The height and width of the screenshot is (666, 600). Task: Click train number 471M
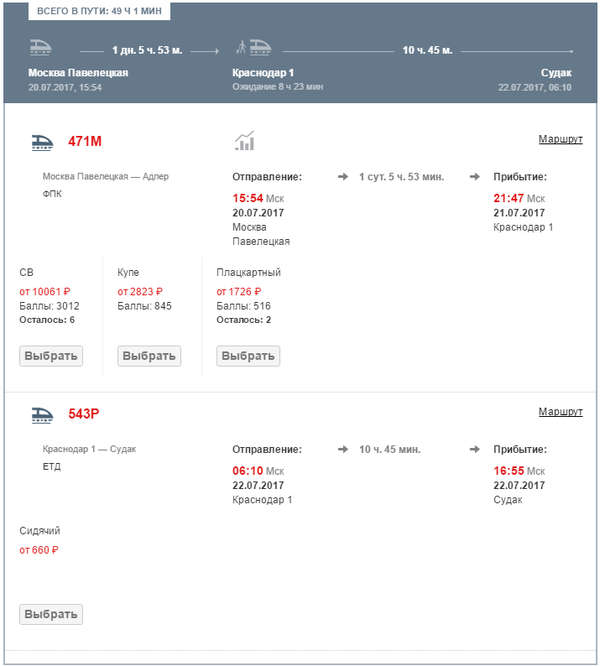(x=85, y=142)
